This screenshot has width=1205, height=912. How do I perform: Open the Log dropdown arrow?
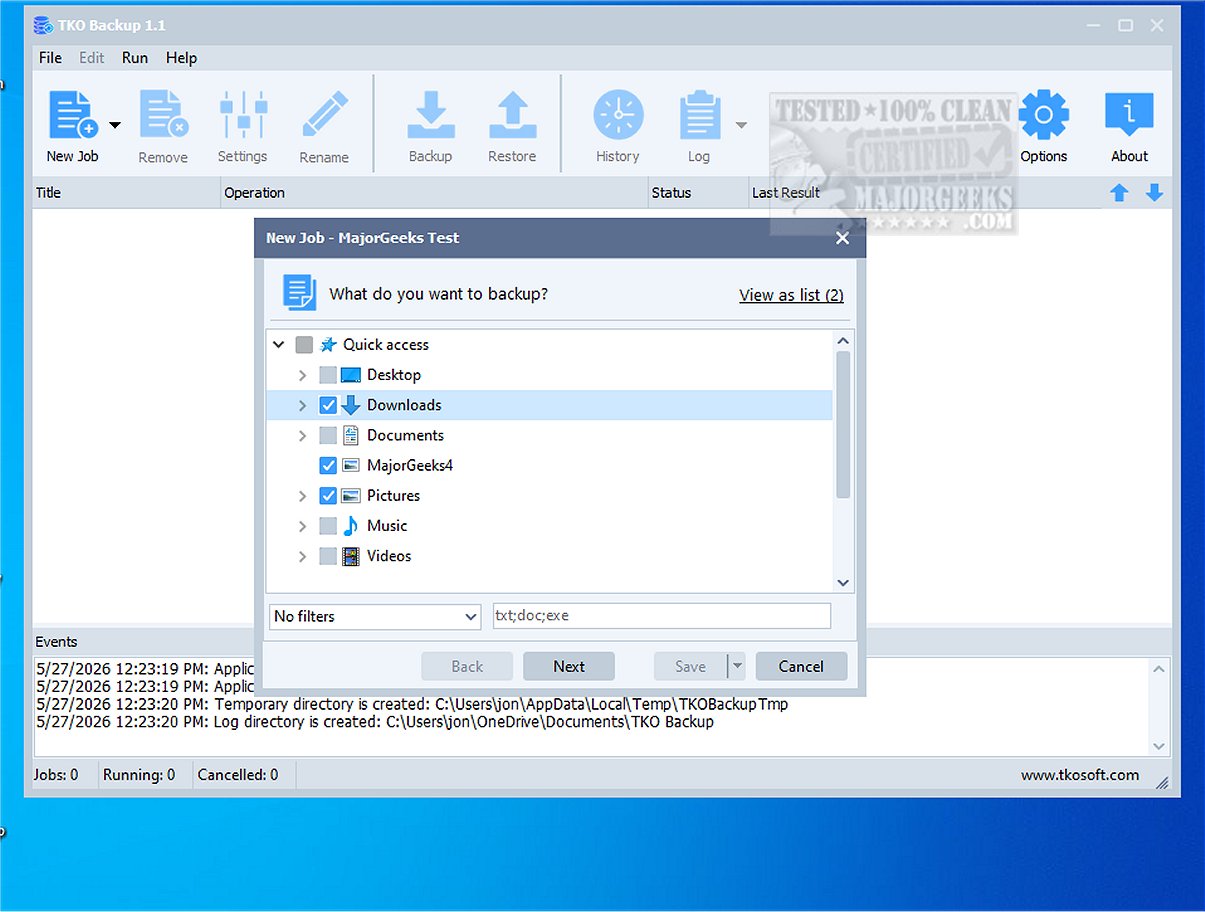point(741,125)
